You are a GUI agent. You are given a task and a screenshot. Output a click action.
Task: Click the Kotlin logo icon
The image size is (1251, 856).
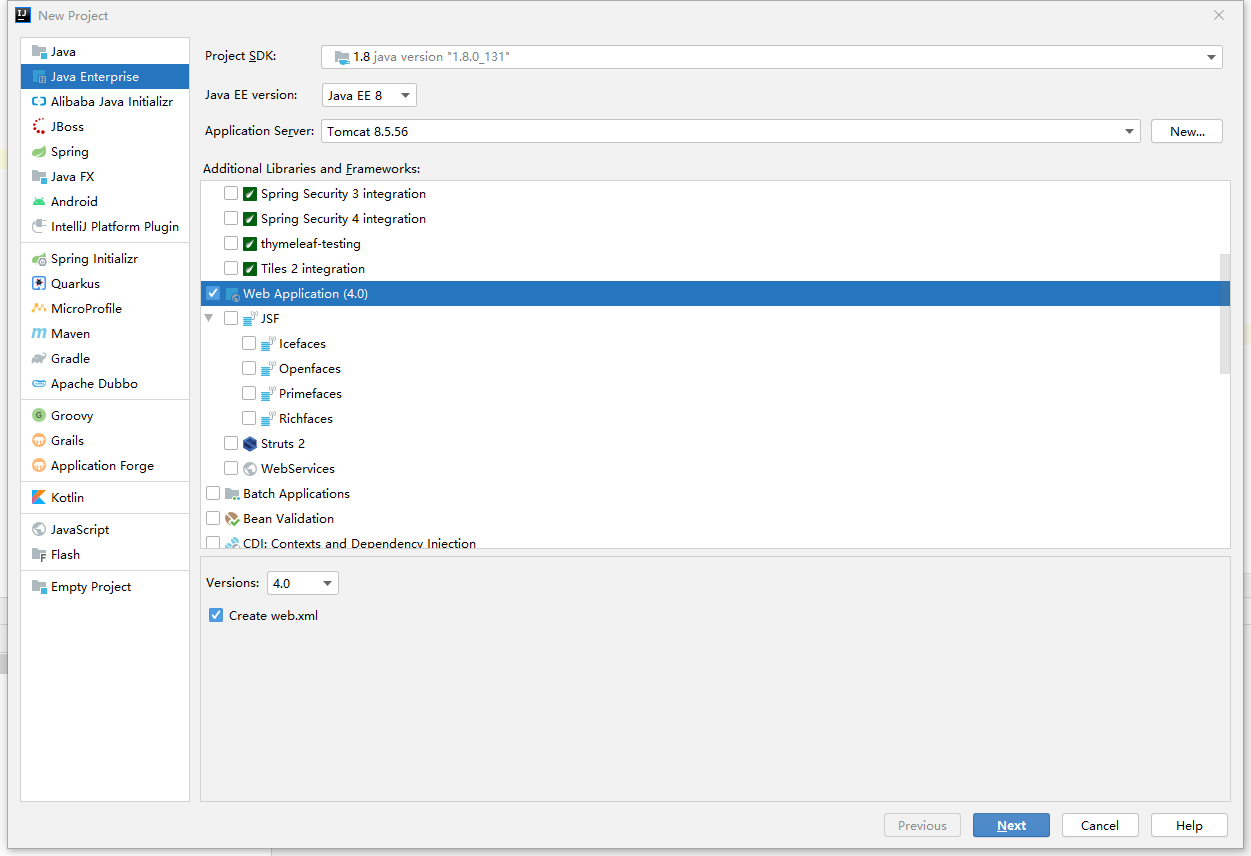coord(39,498)
